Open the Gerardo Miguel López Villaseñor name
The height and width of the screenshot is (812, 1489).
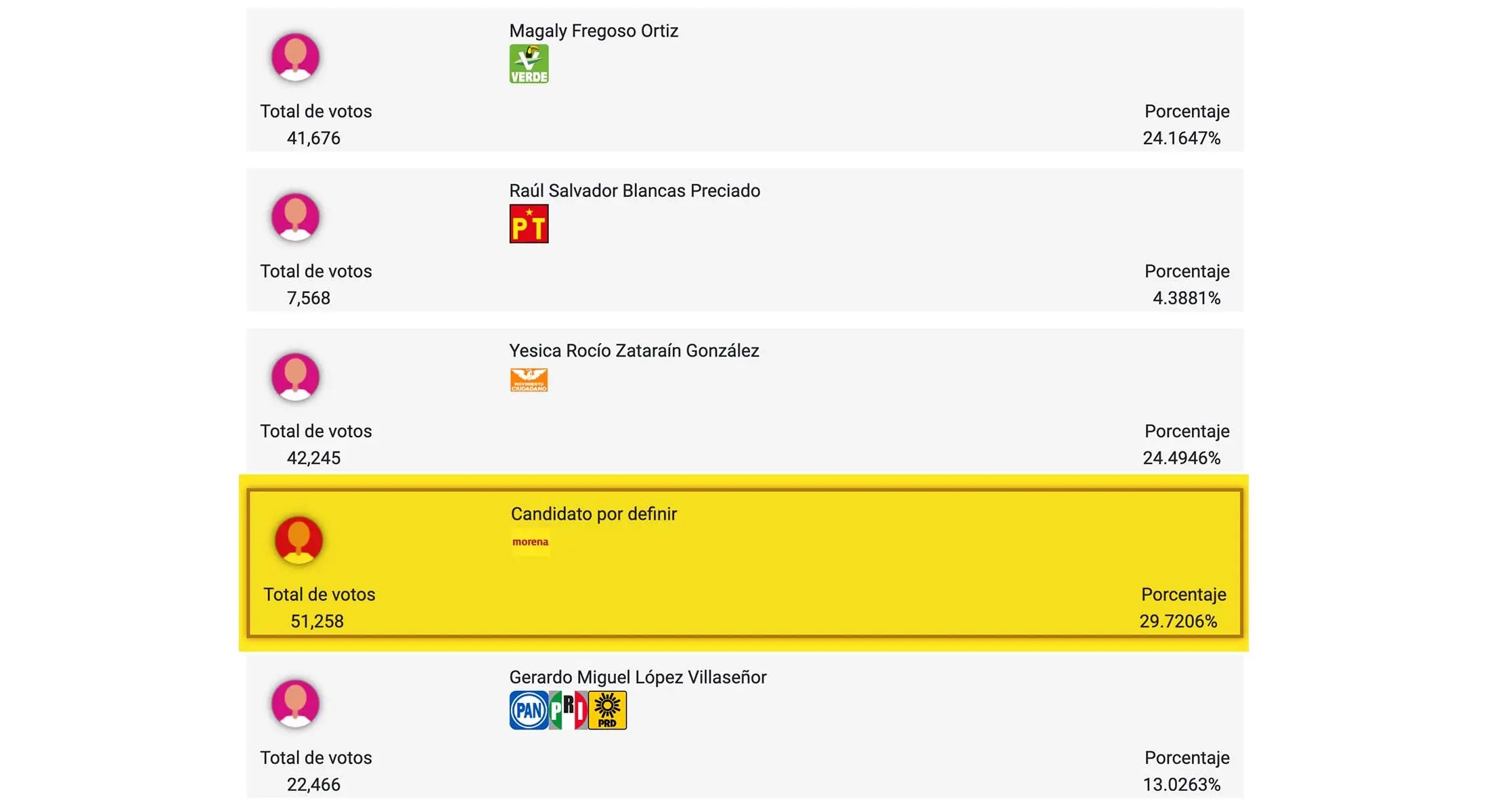tap(638, 677)
